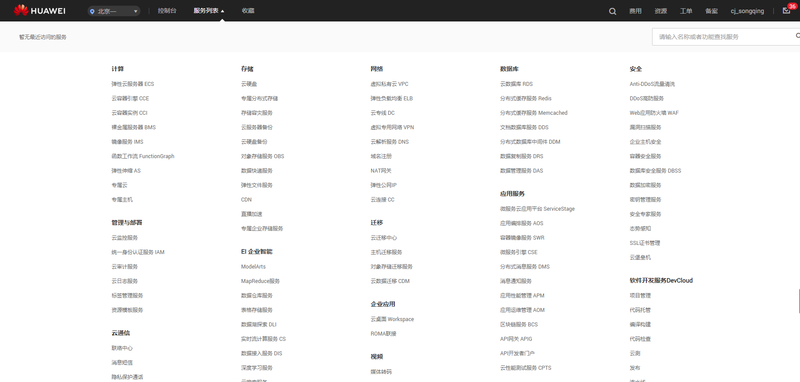Open 数据管理服务 DAS

point(522,170)
